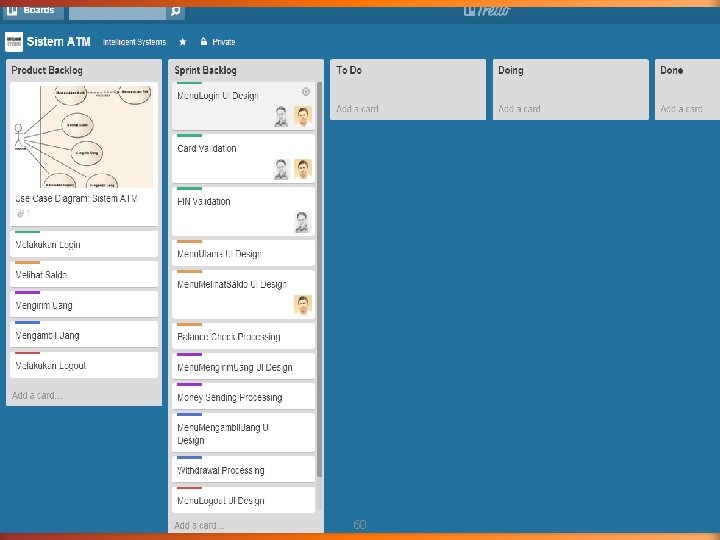
Task: Click Add a card in Done
Action: (681, 109)
